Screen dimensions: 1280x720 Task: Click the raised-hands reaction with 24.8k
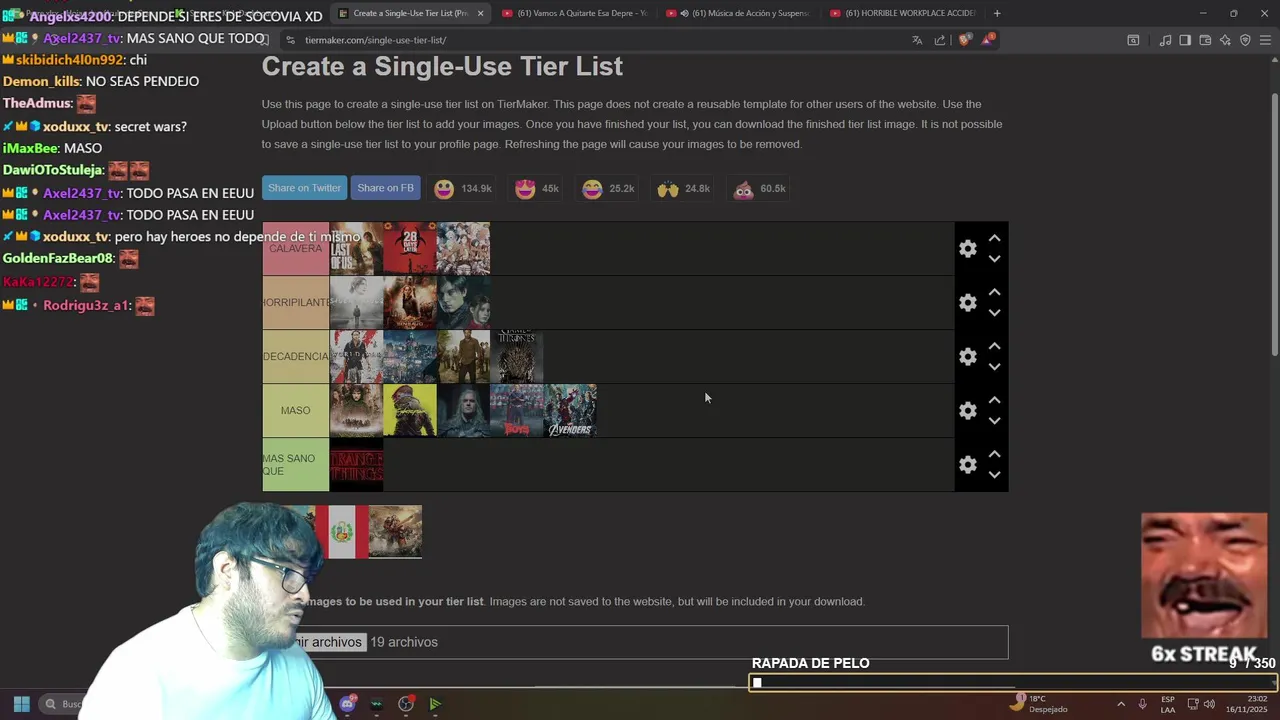click(x=684, y=189)
